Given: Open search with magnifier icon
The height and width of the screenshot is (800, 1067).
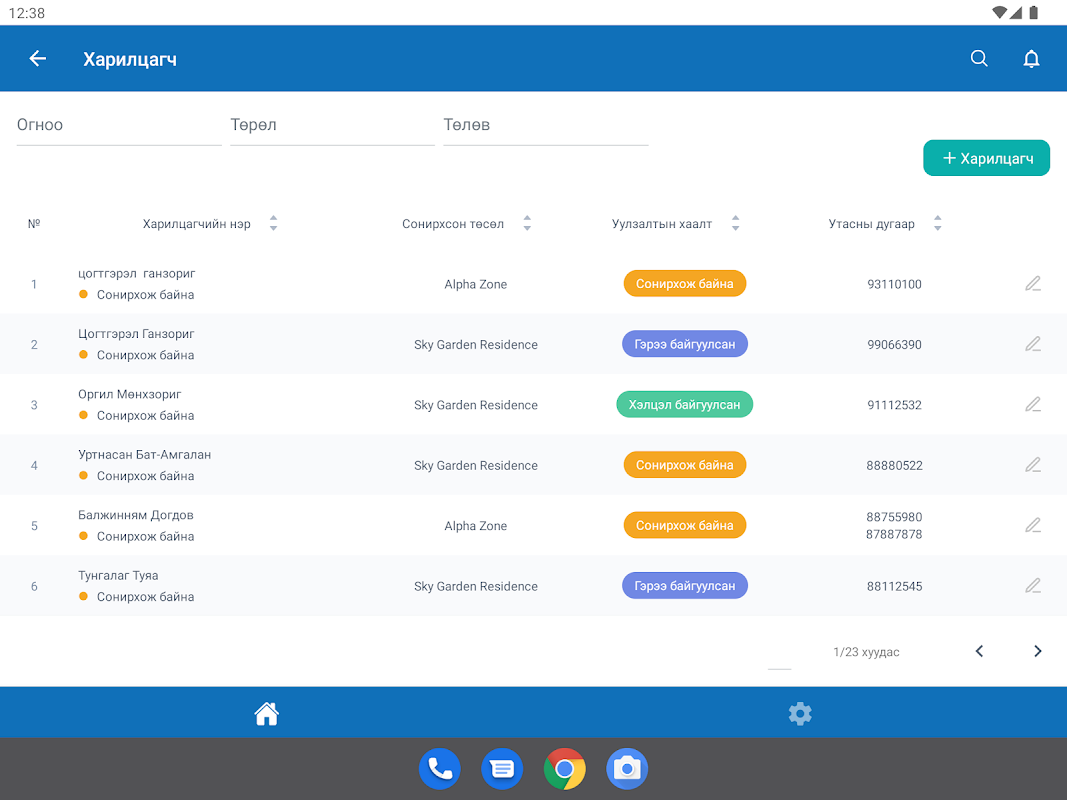Looking at the screenshot, I should point(979,59).
